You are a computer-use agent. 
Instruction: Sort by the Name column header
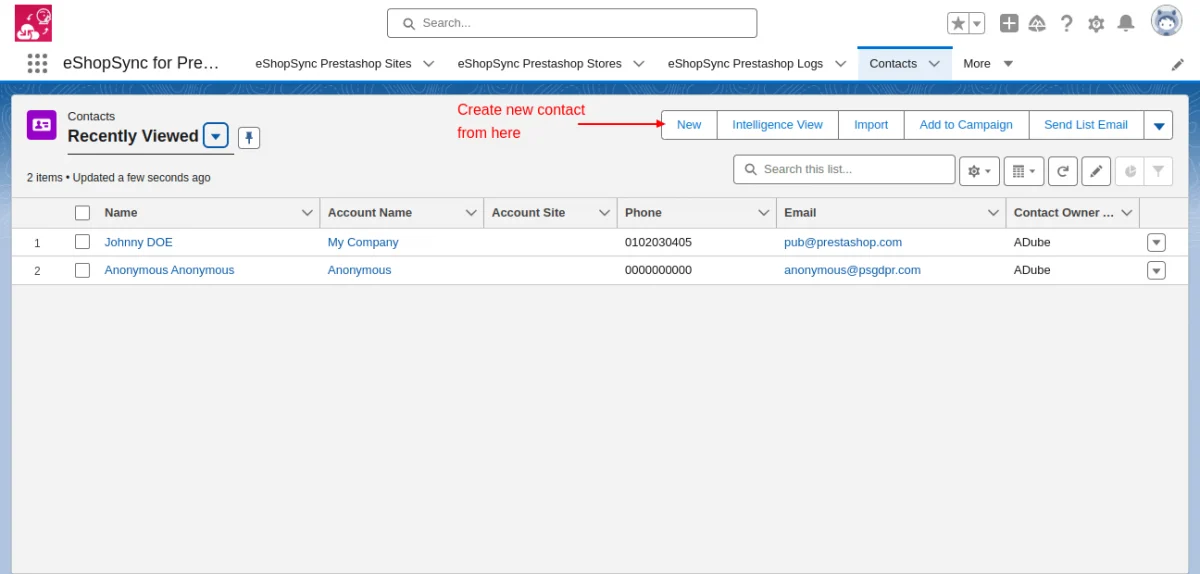[121, 212]
